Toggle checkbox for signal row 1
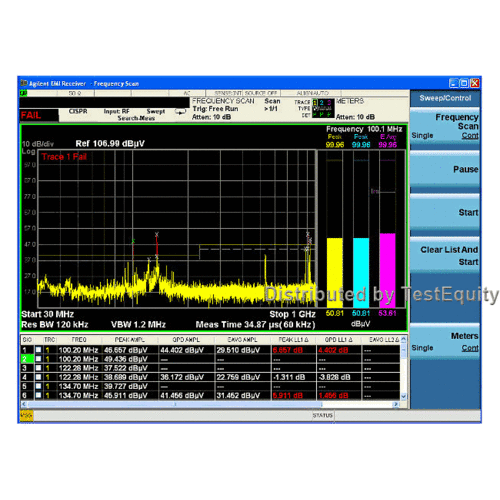500x500 pixels. pyautogui.click(x=39, y=350)
